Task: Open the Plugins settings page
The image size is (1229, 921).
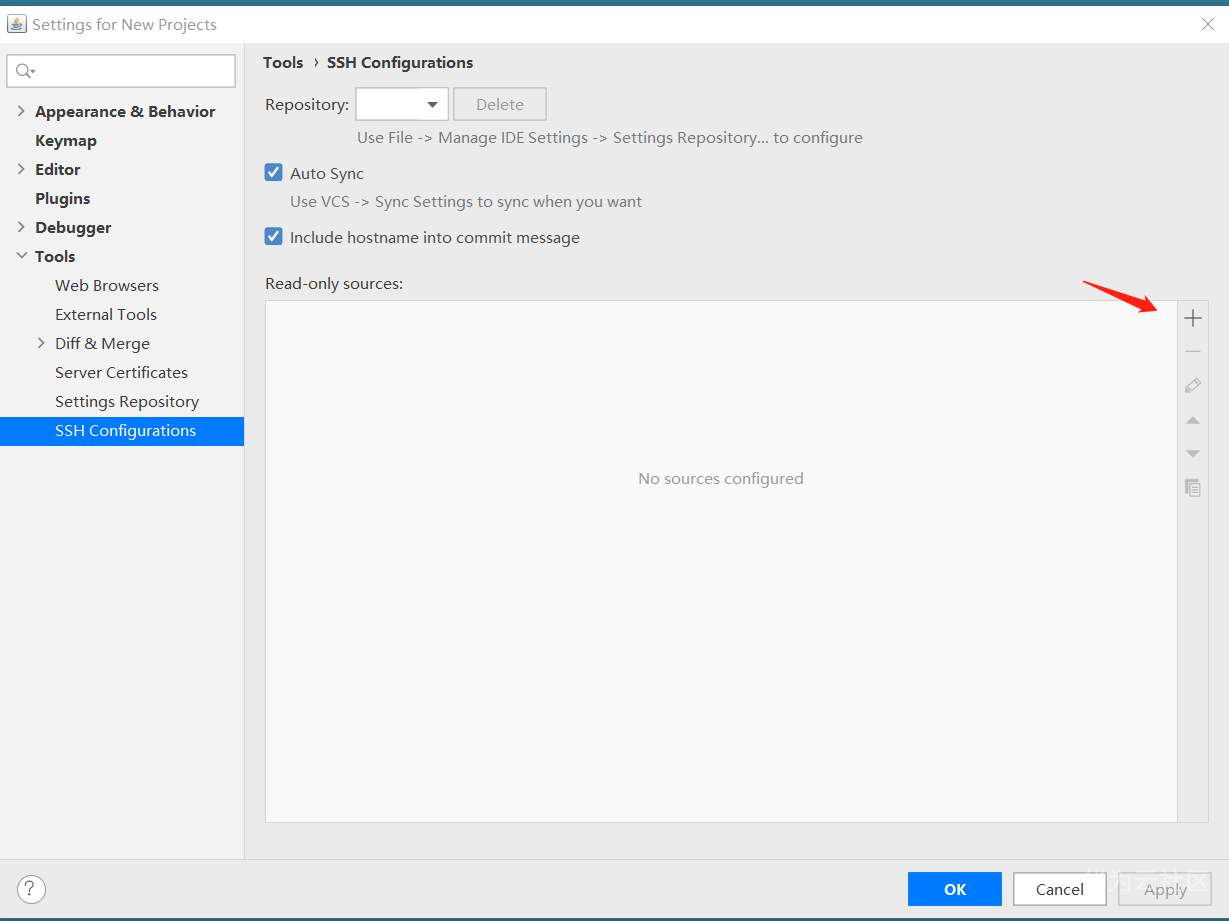Action: pyautogui.click(x=63, y=198)
